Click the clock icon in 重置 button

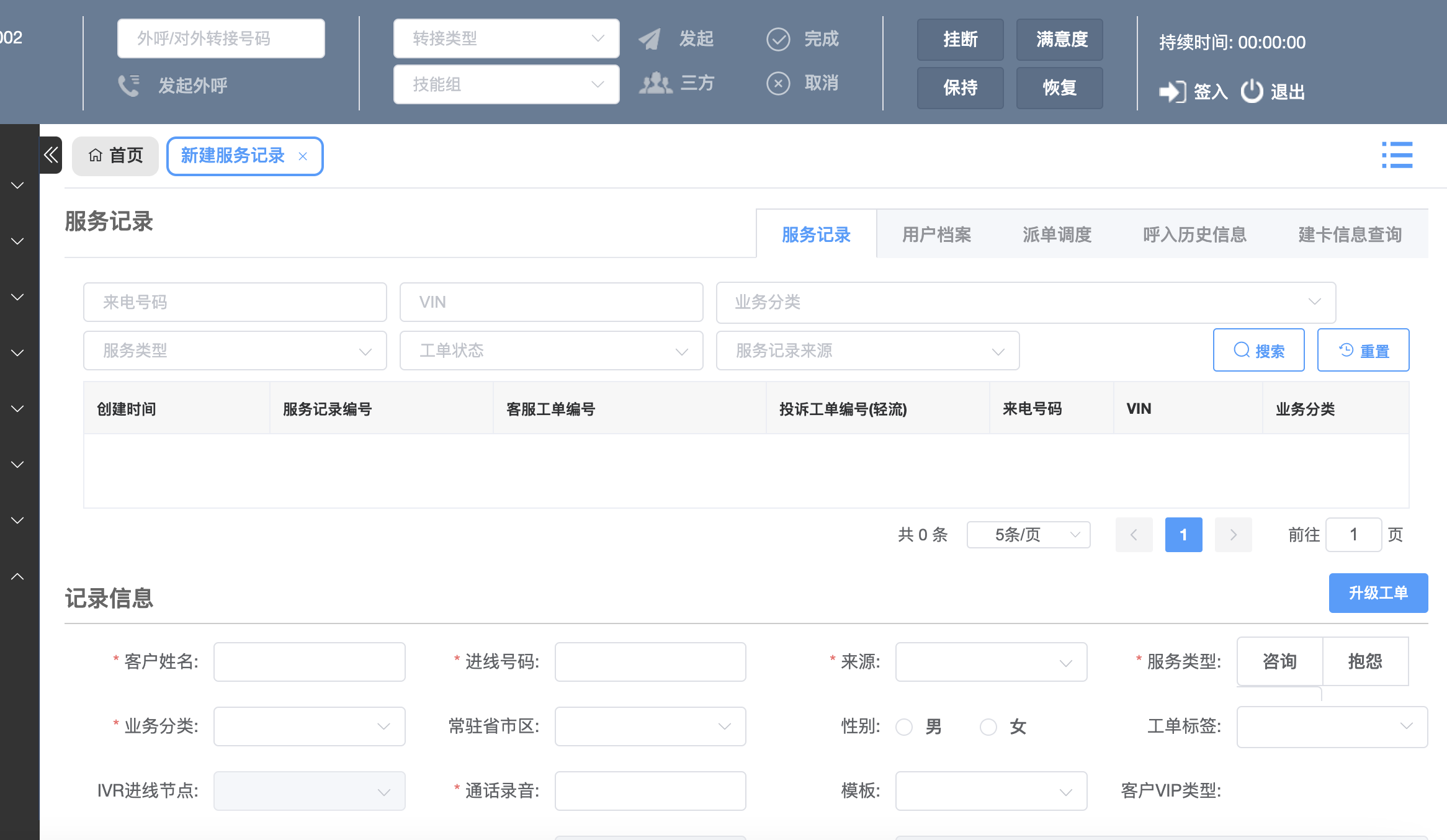pos(1346,350)
